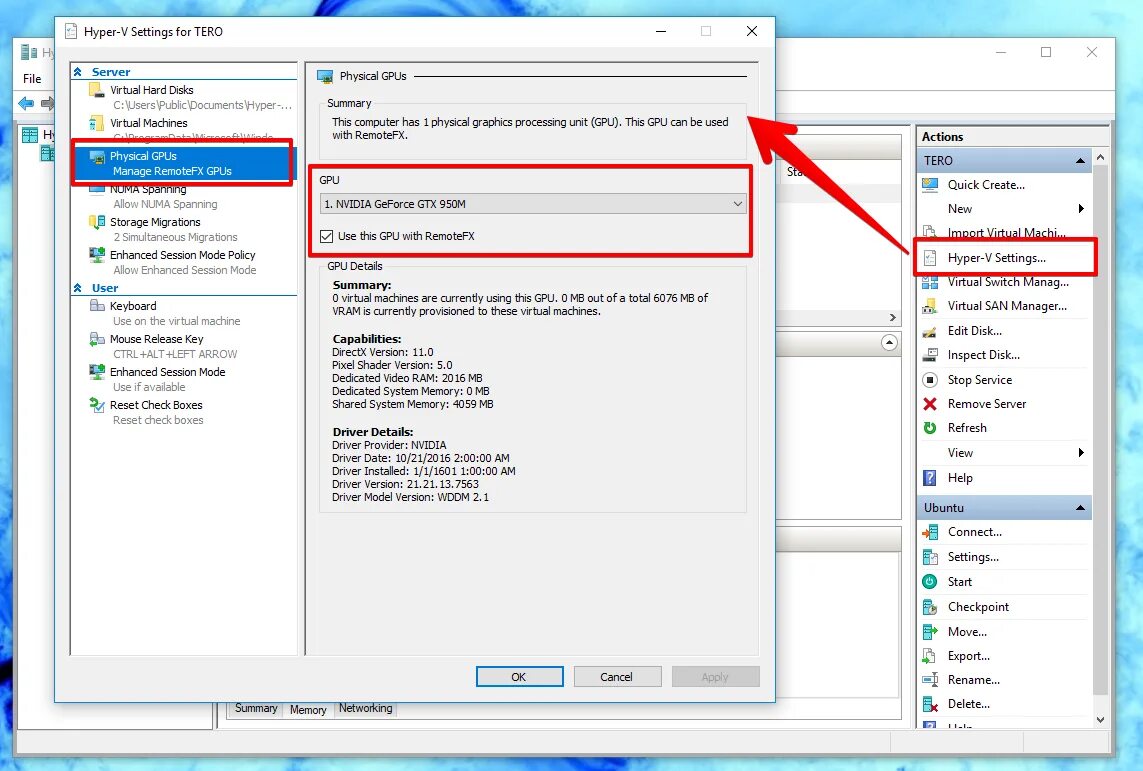Collapse the Server section in settings list

78,71
